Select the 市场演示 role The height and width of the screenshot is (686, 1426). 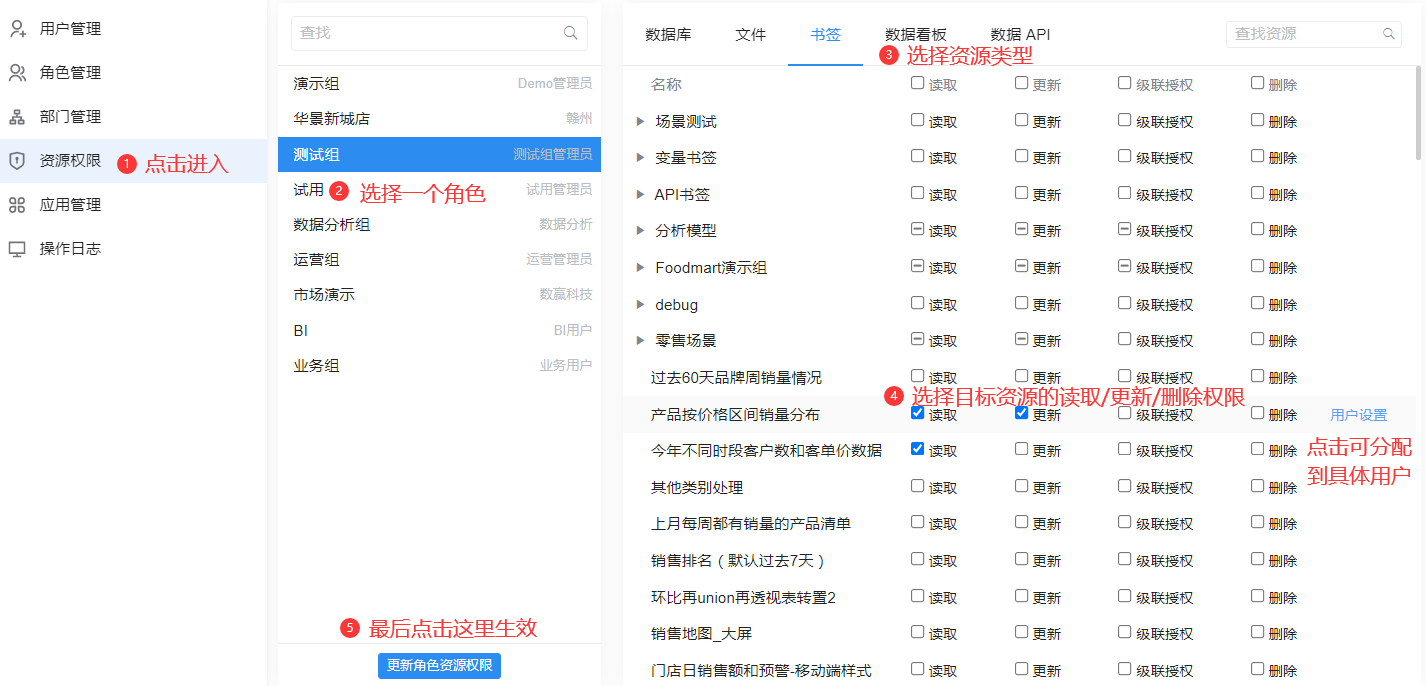[439, 295]
